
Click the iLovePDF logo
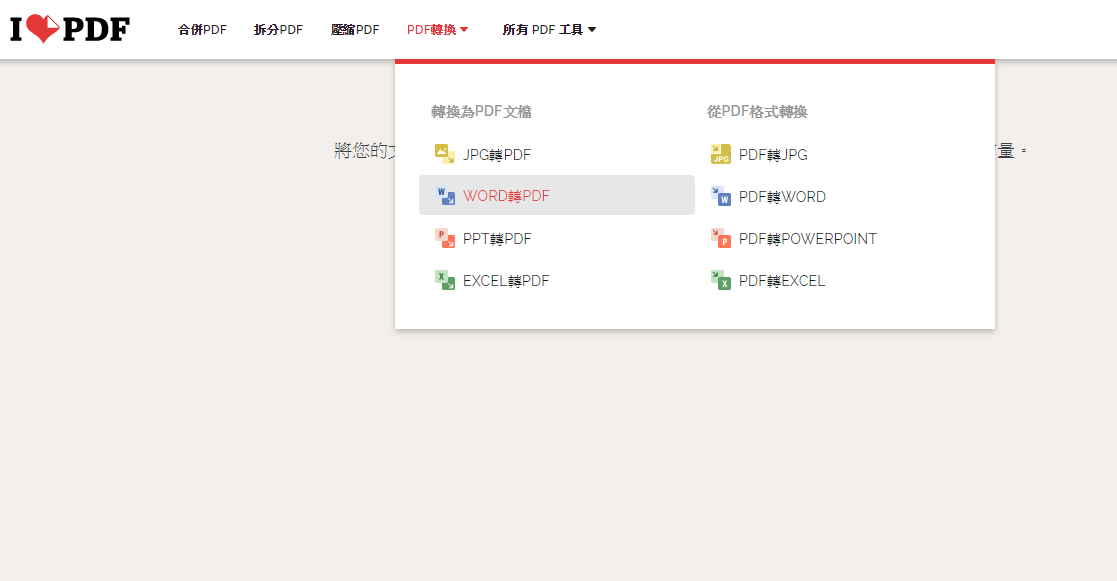coord(70,29)
